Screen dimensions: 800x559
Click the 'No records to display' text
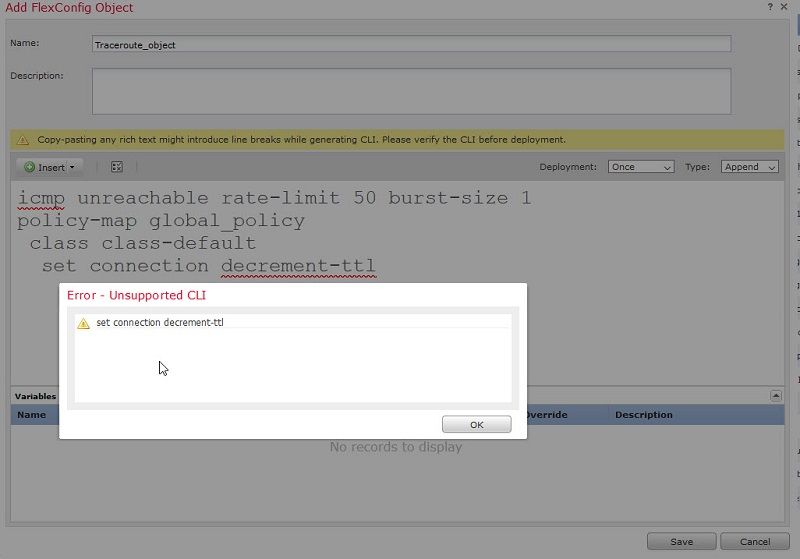pyautogui.click(x=395, y=447)
